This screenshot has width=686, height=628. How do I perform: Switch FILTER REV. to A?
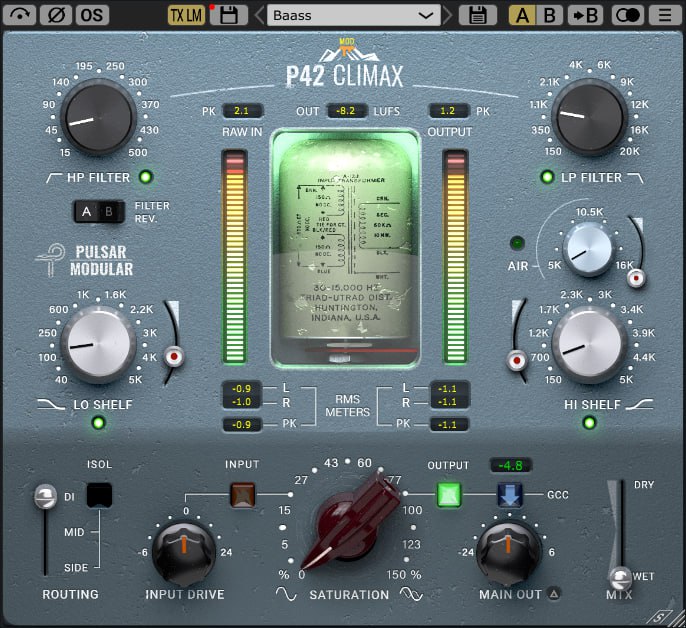(x=87, y=212)
